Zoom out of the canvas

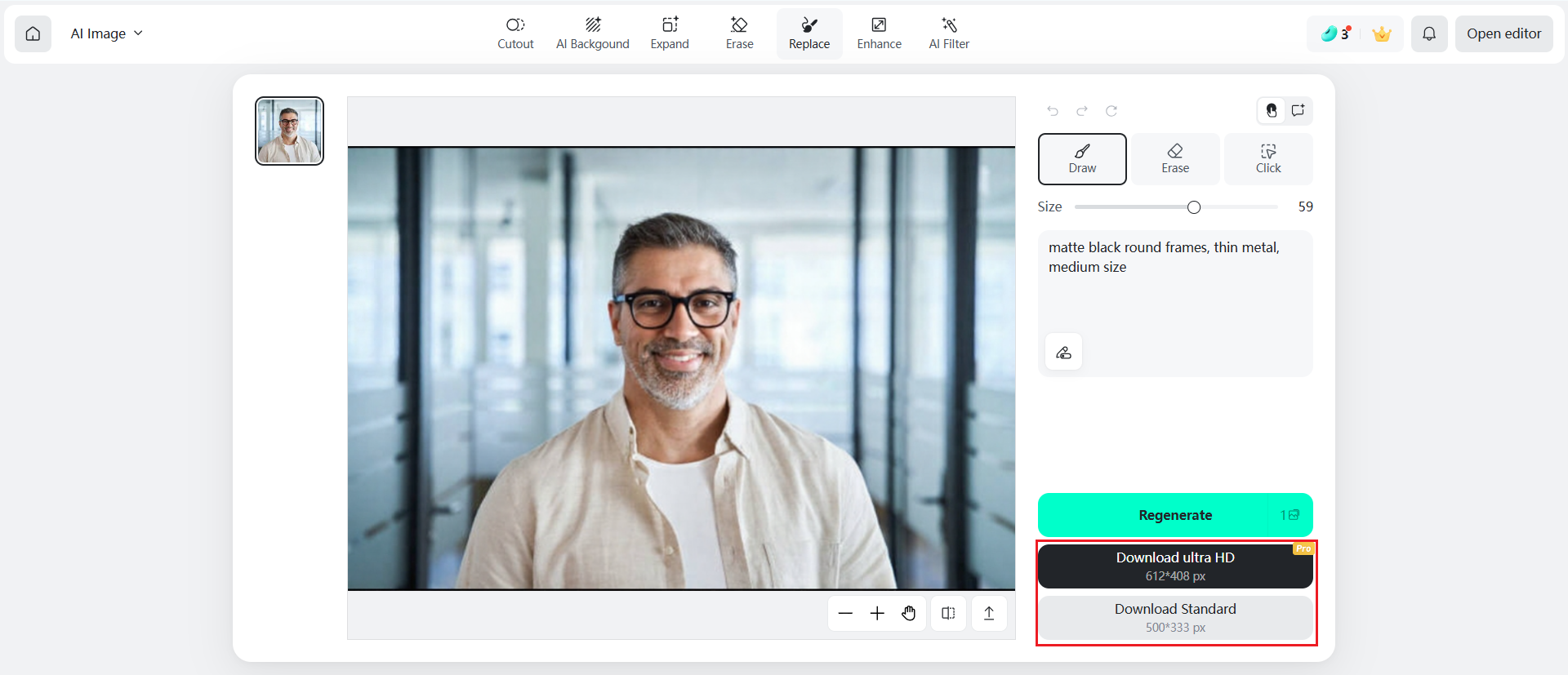[x=845, y=614]
